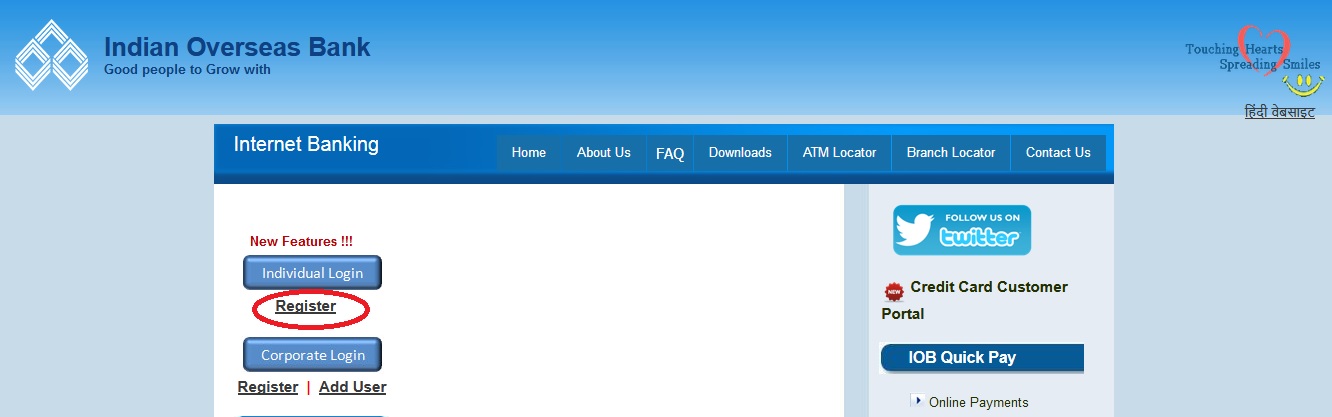Switch to the Hindi website link
The height and width of the screenshot is (417, 1332).
click(1279, 112)
